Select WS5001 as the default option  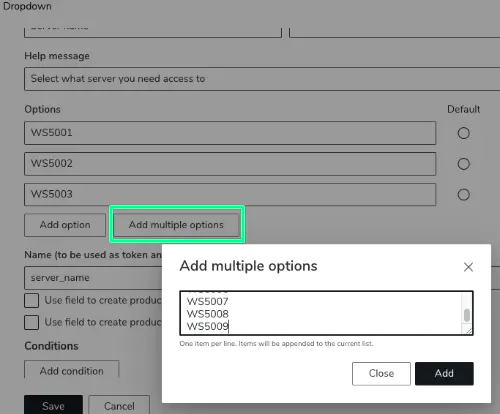click(463, 133)
